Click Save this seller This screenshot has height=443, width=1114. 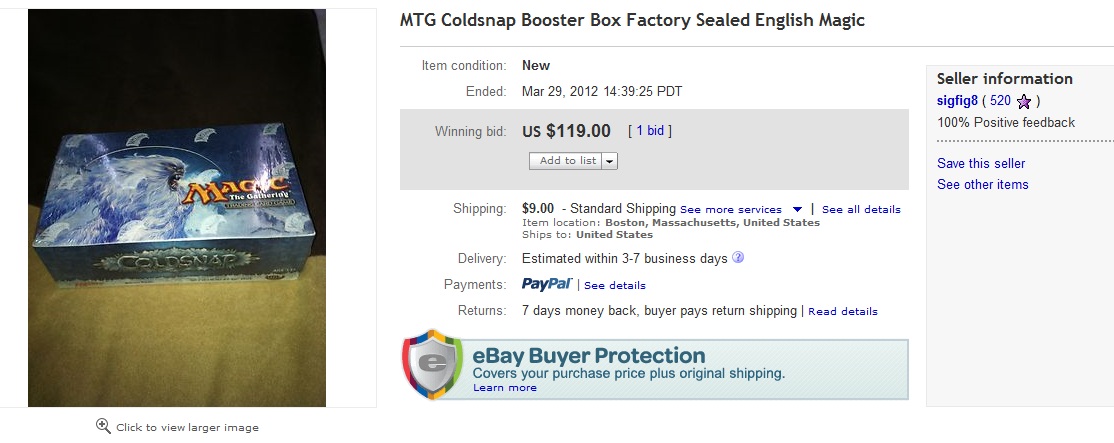[x=981, y=163]
